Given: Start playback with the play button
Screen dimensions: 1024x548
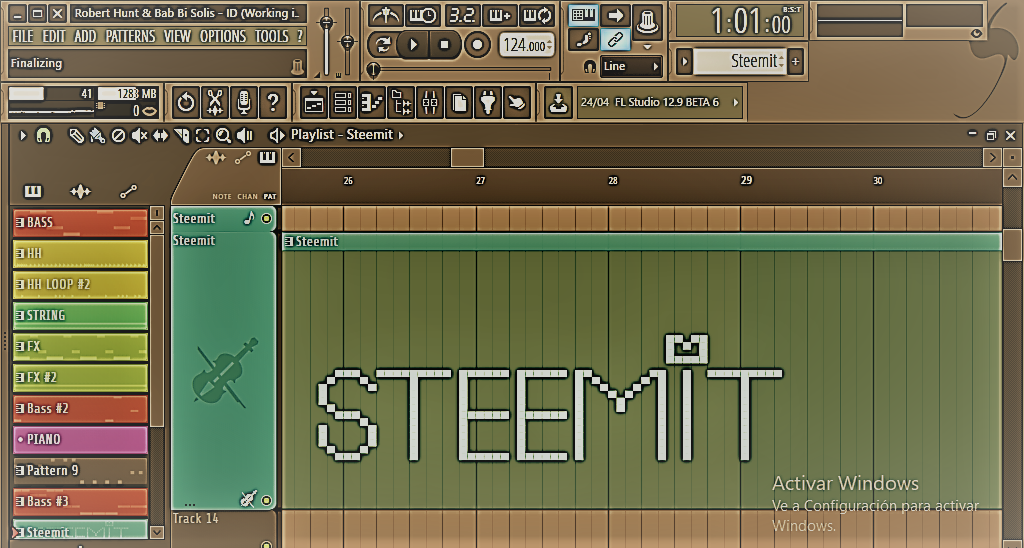Looking at the screenshot, I should pyautogui.click(x=413, y=45).
